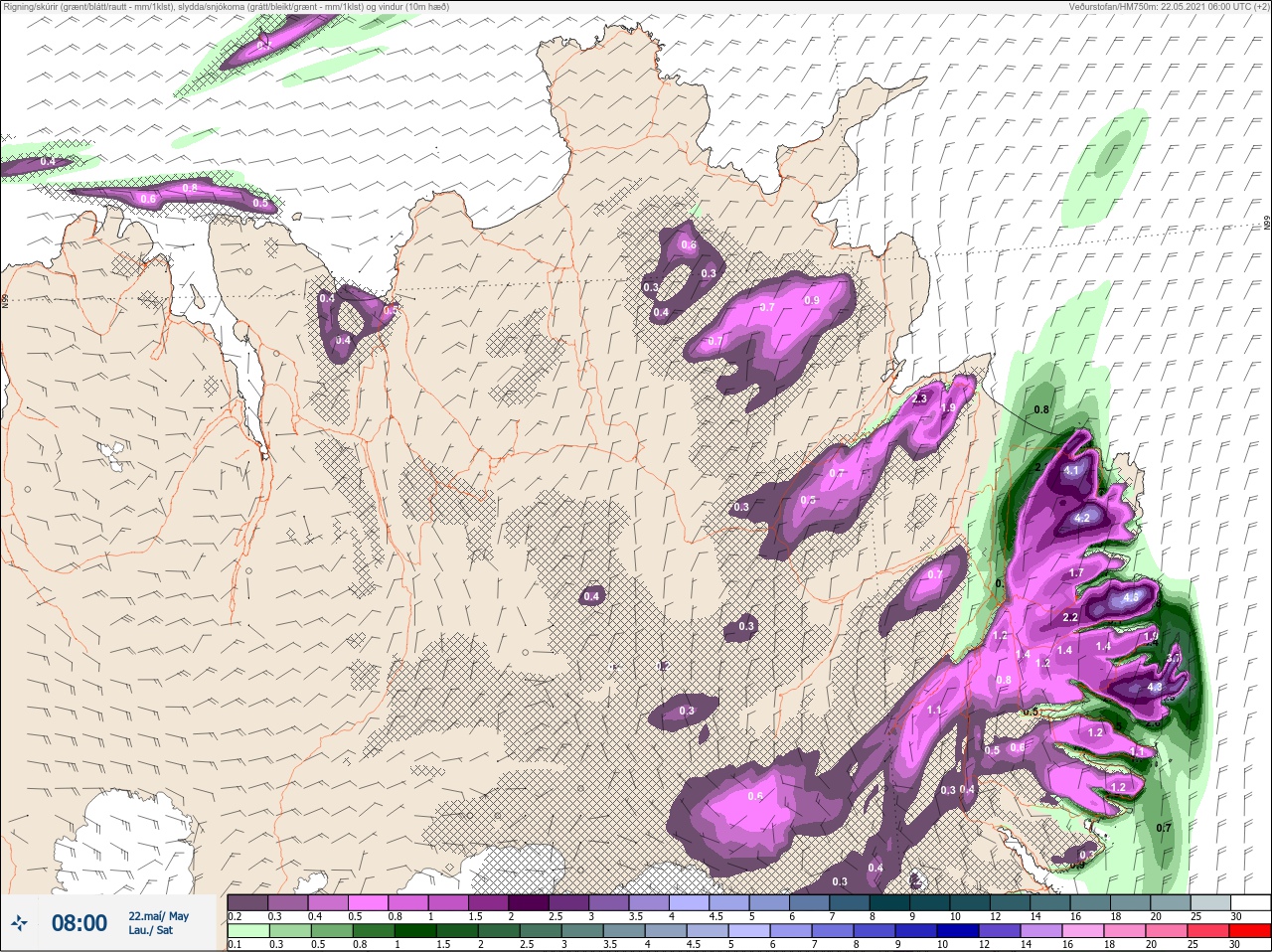Click the Veðurstofan logo beside the time
The image size is (1272, 952).
[18, 924]
